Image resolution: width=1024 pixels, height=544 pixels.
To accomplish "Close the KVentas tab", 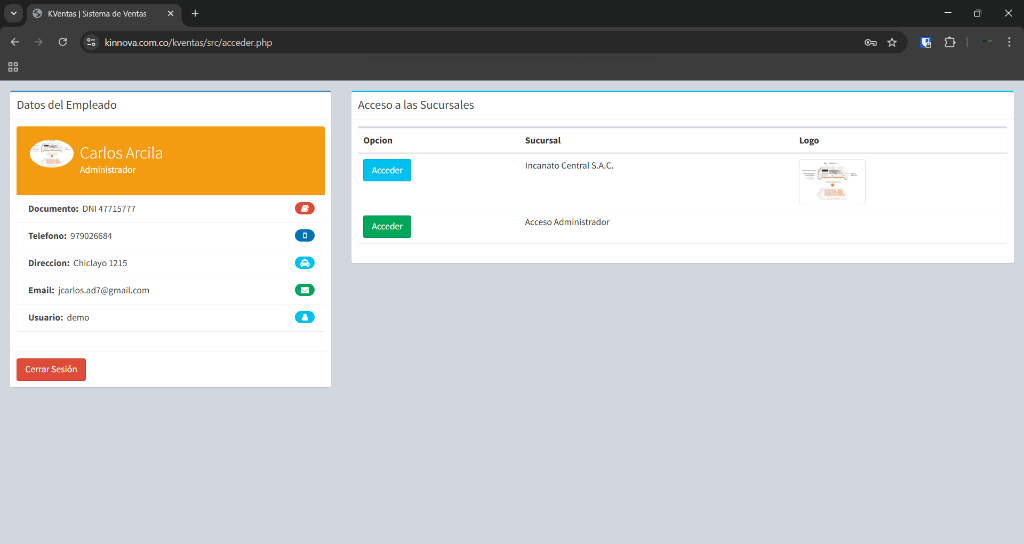I will click(x=170, y=14).
